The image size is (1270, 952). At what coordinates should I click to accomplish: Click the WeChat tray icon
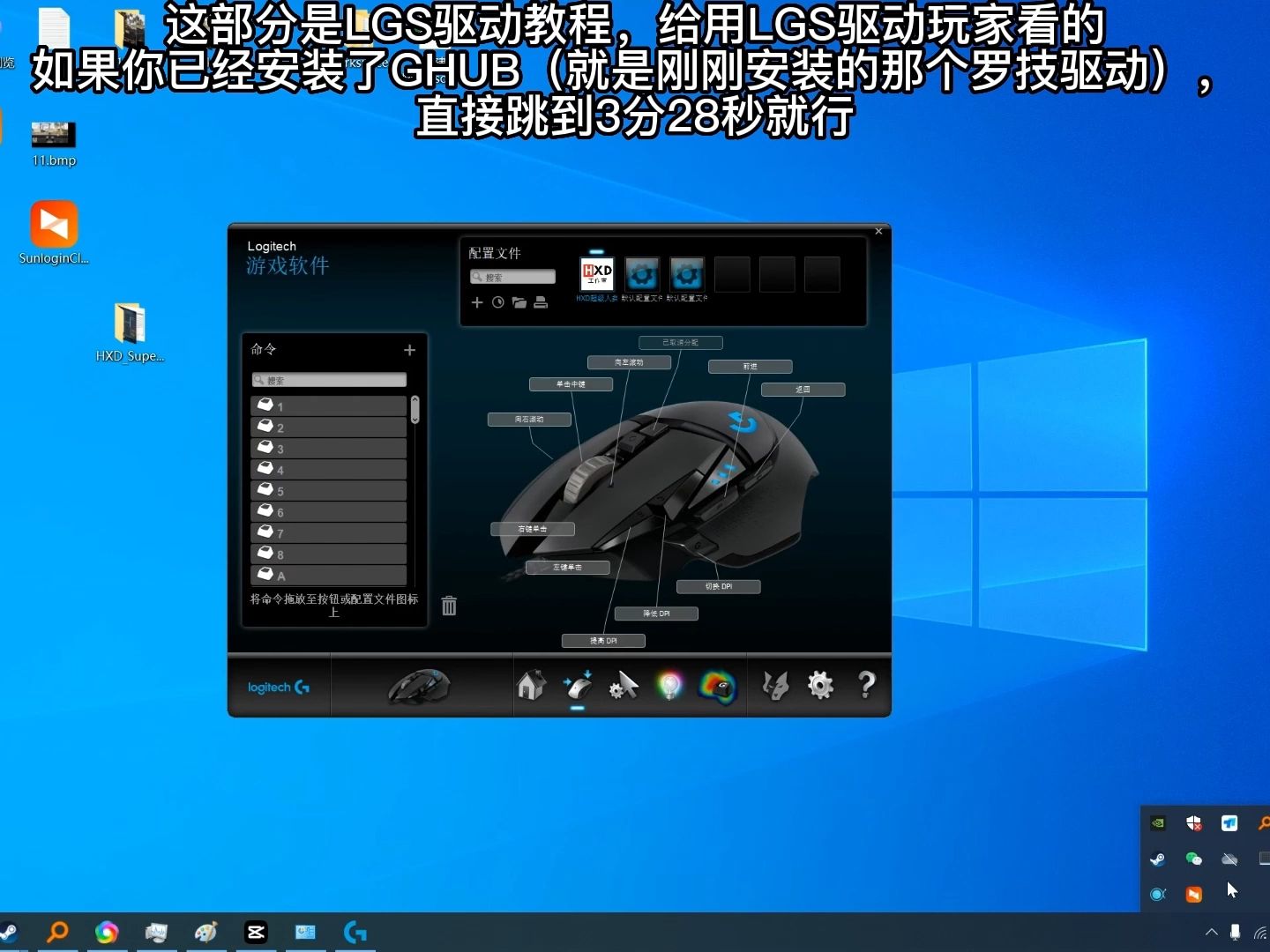click(1194, 859)
